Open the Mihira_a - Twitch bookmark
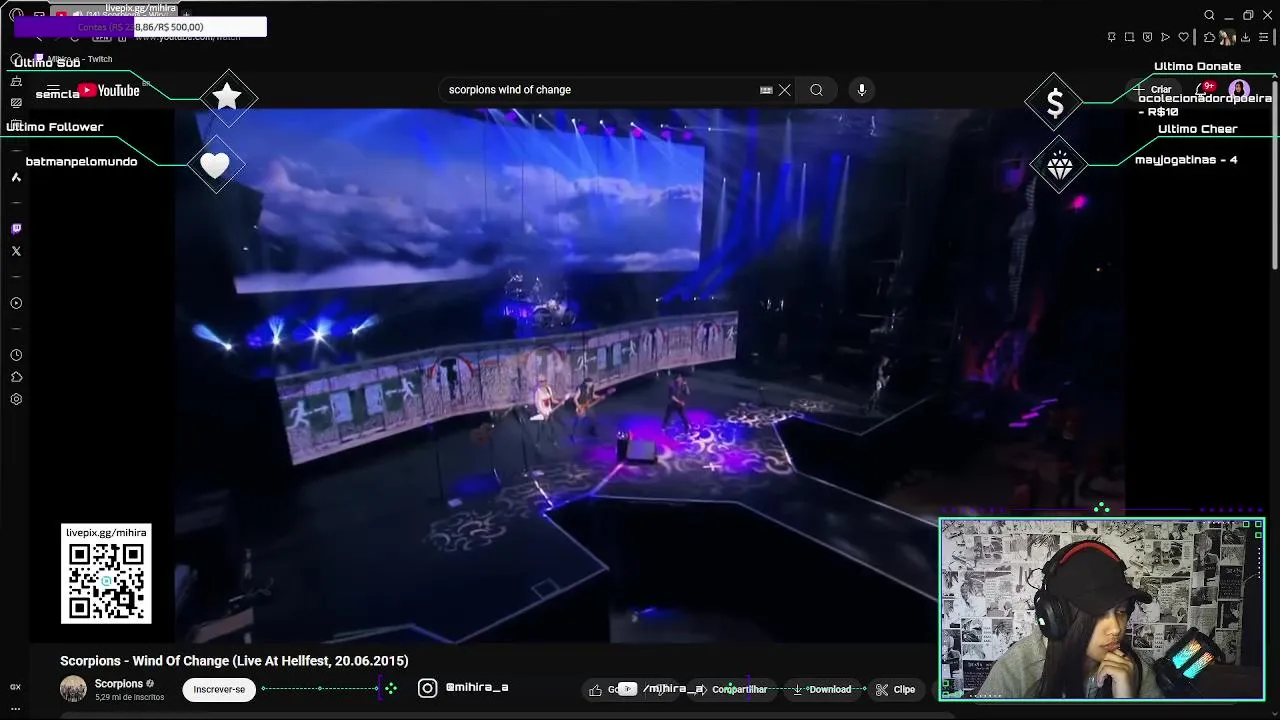The image size is (1280, 720). pos(73,59)
